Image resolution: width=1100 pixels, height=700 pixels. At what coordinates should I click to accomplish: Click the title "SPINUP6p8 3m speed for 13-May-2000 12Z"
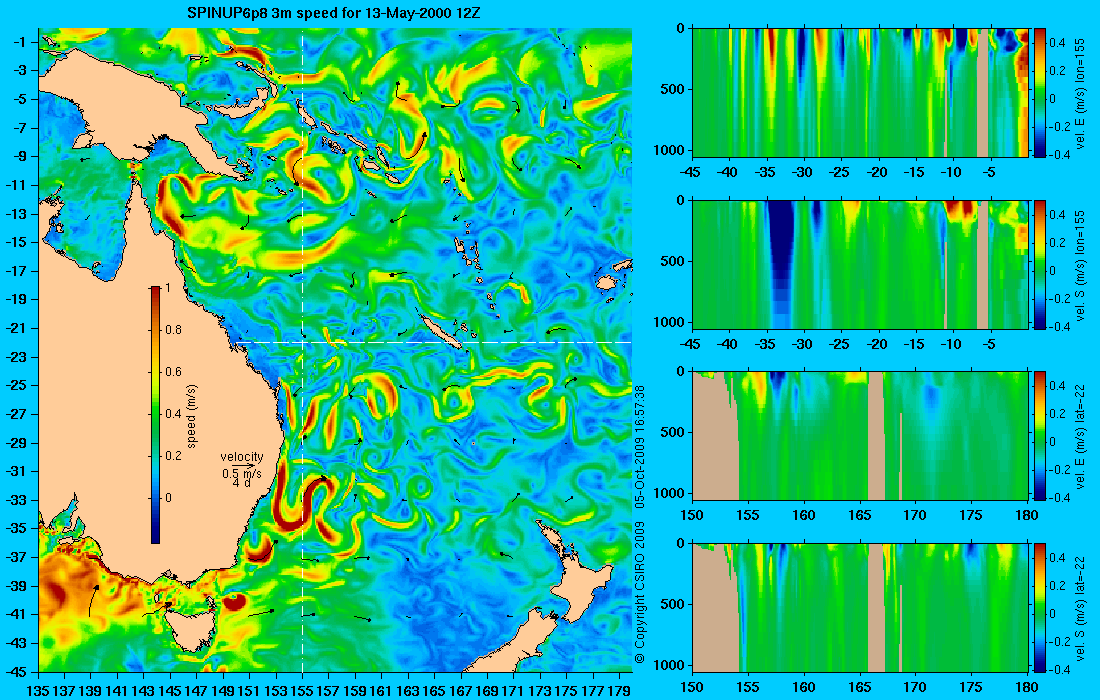[x=334, y=13]
